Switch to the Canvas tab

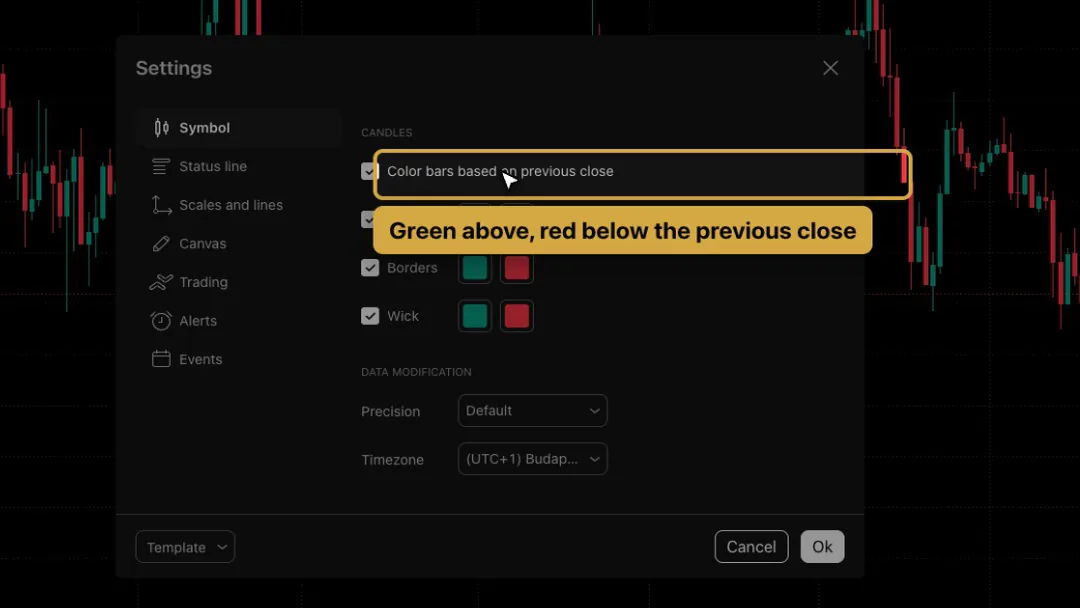pos(239,244)
